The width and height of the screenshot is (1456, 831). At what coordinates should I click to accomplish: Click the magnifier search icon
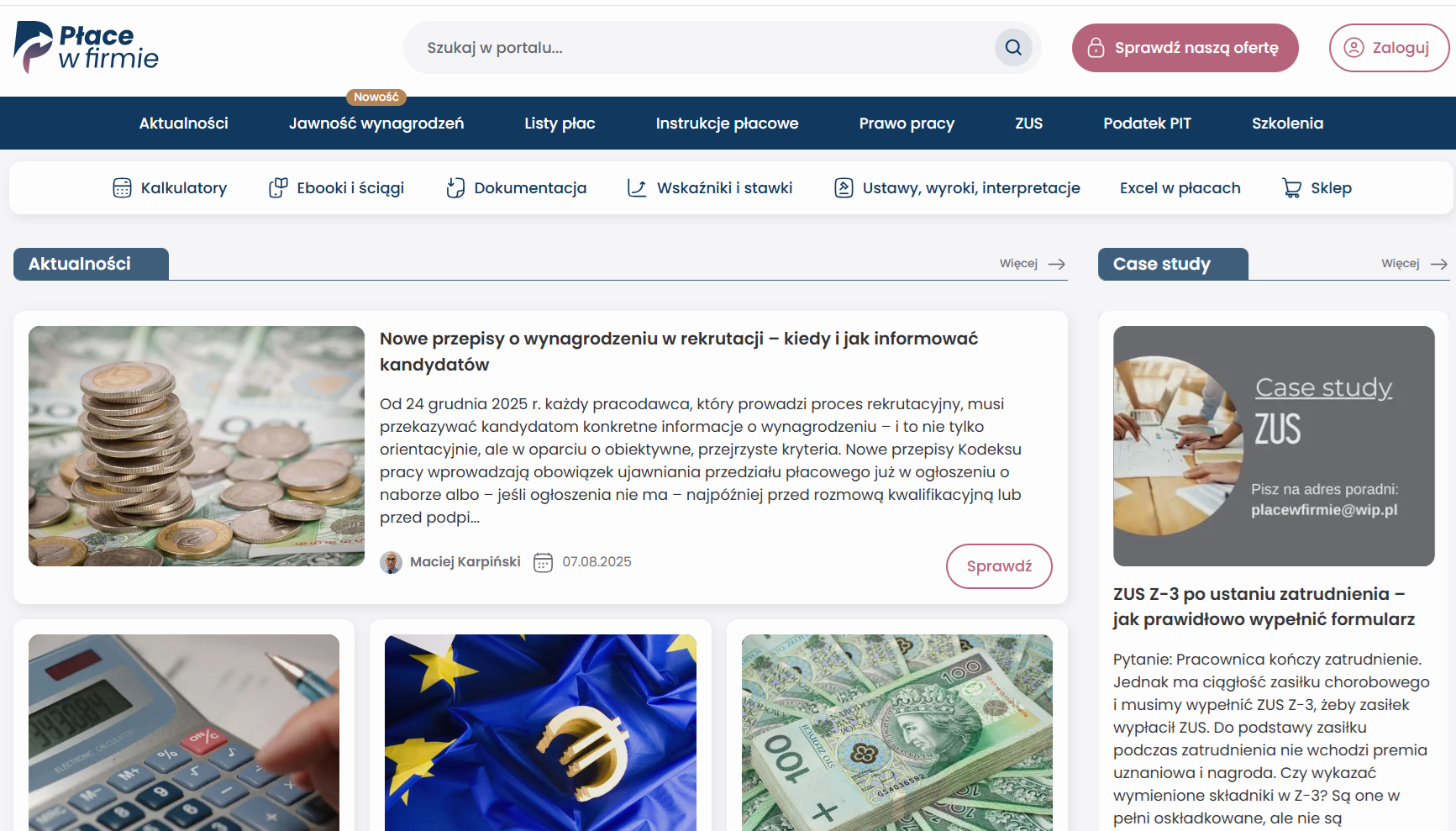[x=1013, y=48]
